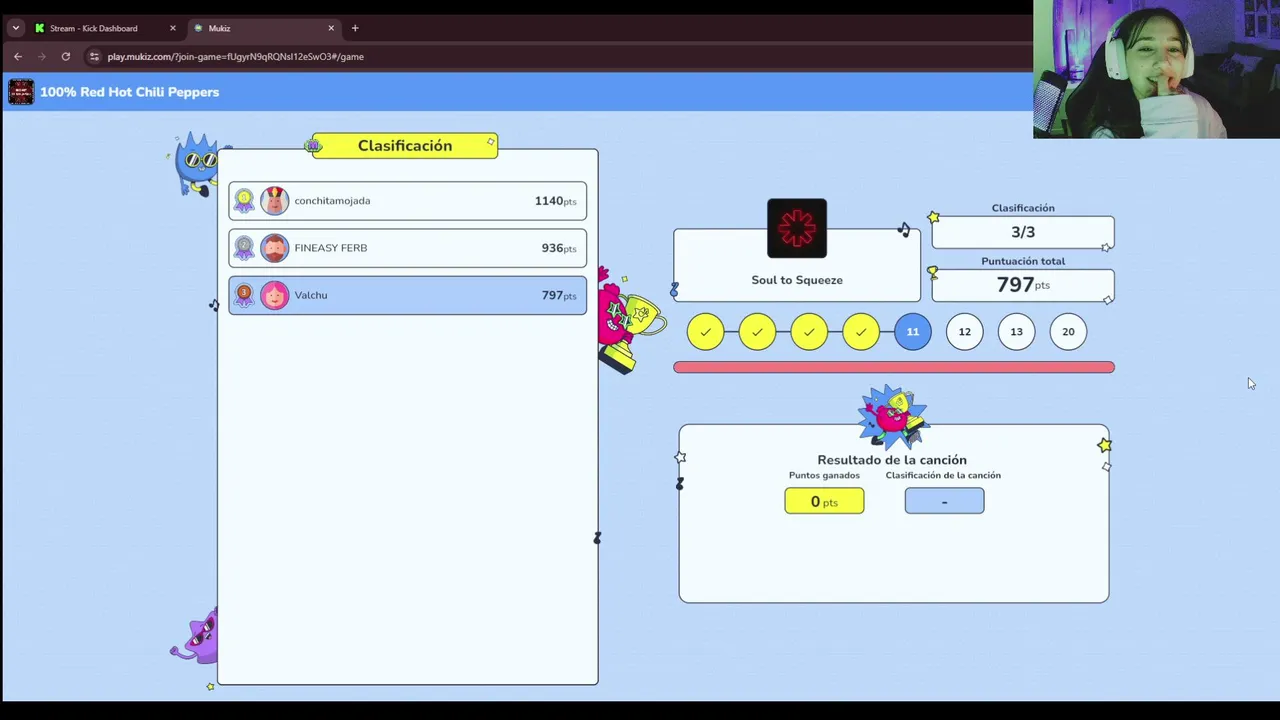Screen dimensions: 1280x720
Task: Select the round 20 circle
Action: [1069, 332]
